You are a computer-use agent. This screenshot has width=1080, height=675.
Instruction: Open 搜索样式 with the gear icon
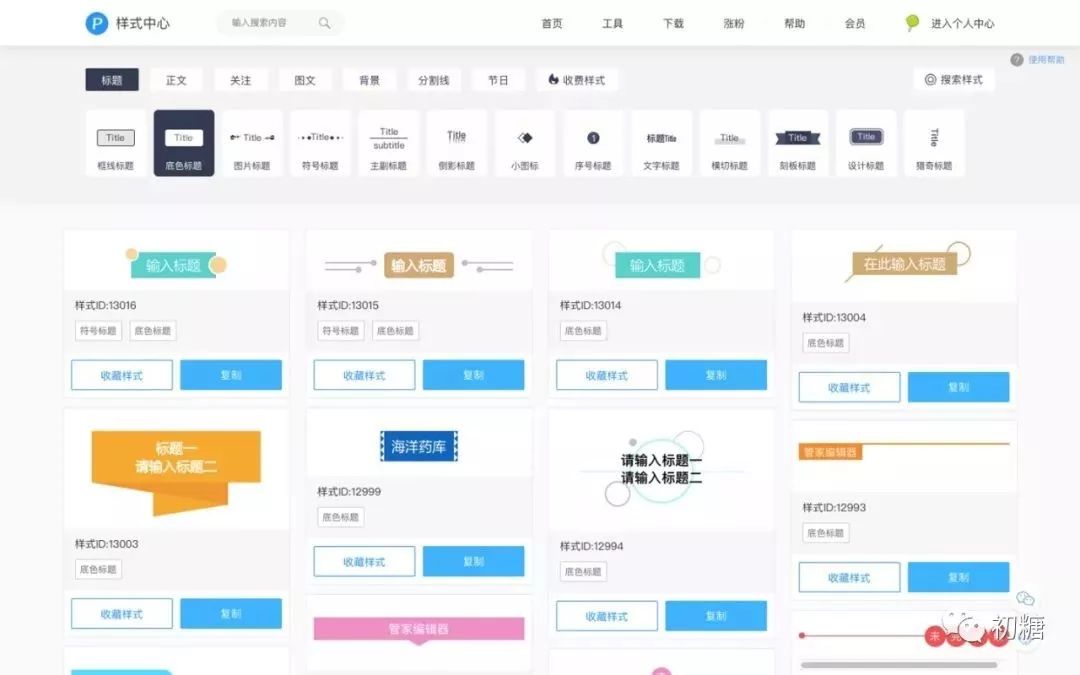tap(953, 79)
